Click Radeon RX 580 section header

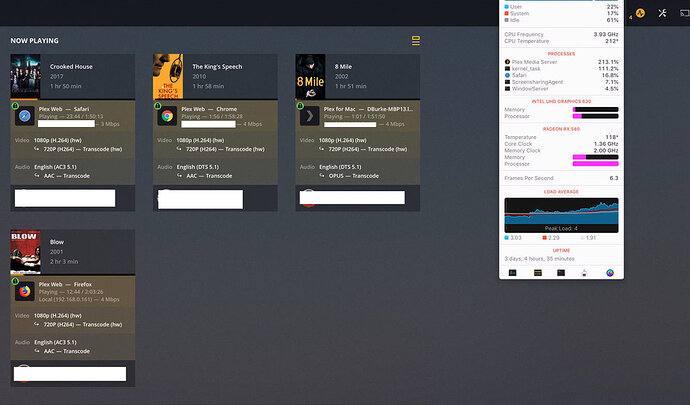coord(561,129)
